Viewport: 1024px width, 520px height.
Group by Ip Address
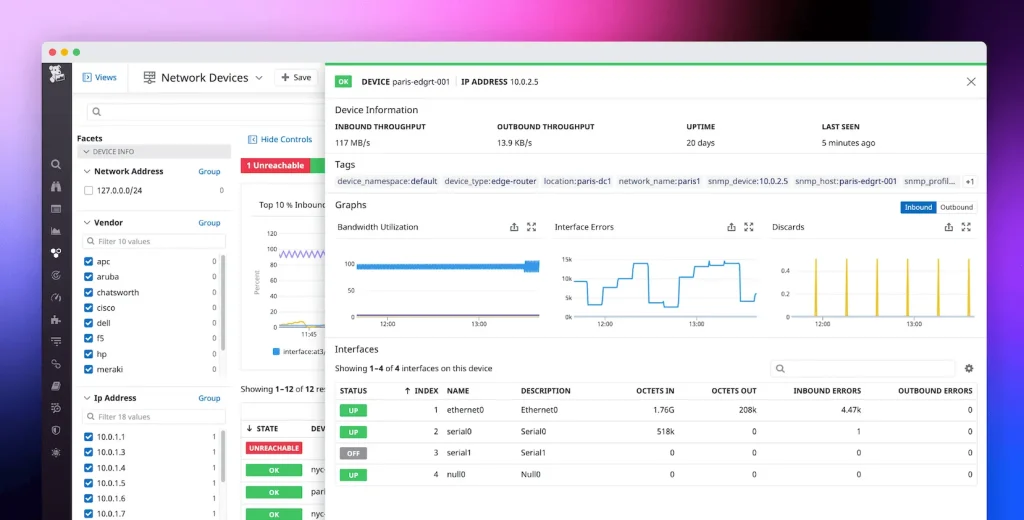[209, 398]
